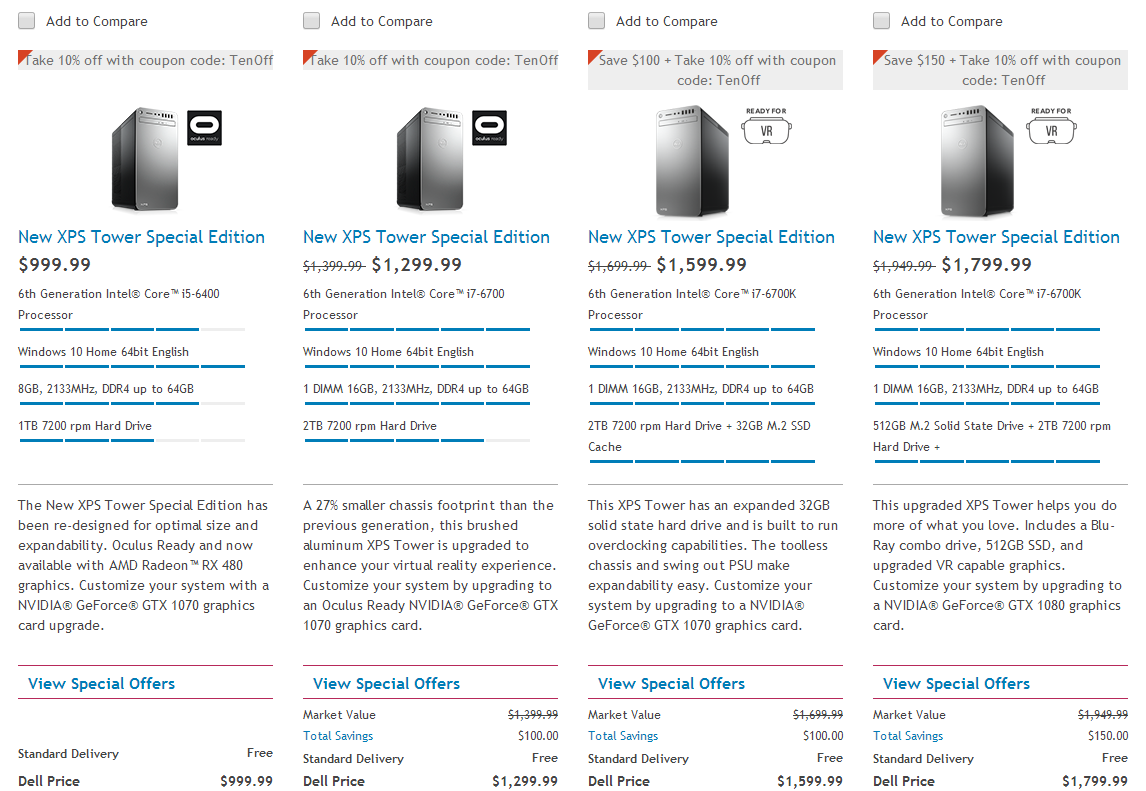Click the Oculus Ready badge on the $999.99 tower
The width and height of the screenshot is (1146, 791).
point(205,128)
